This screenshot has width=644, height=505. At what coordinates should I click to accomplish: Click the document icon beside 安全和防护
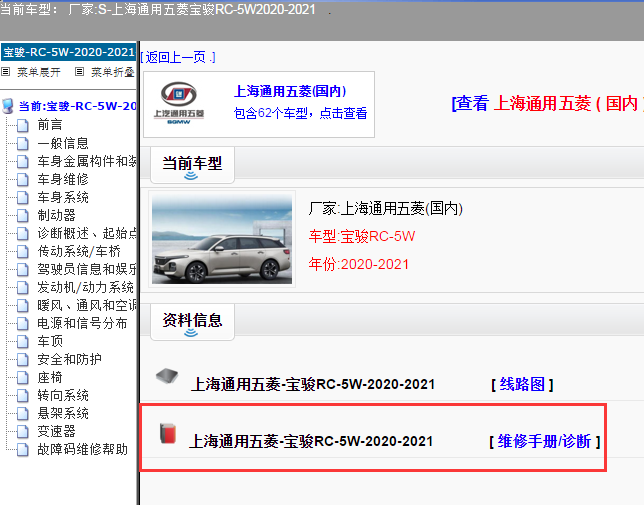tap(23, 360)
